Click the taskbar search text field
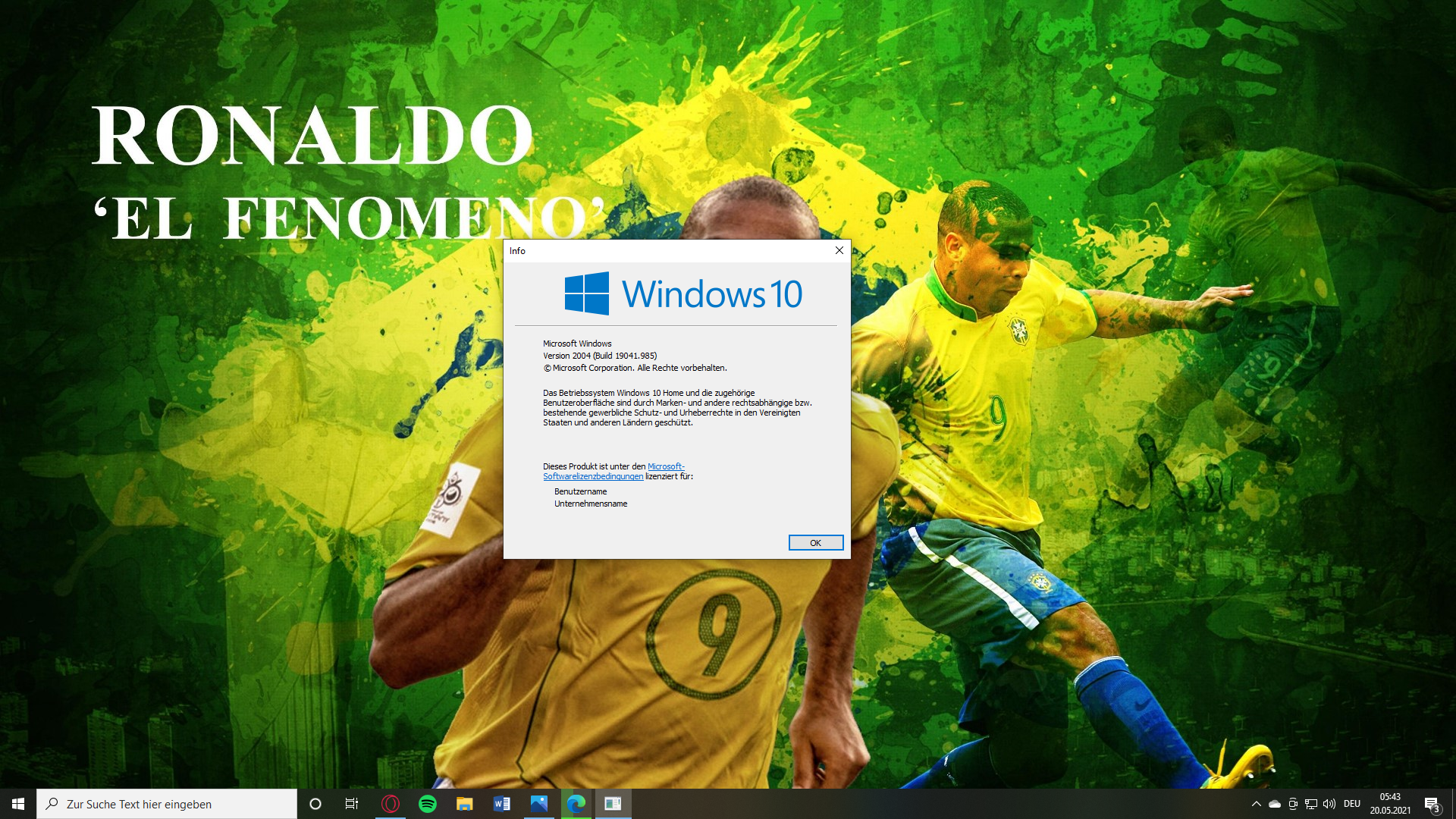 [167, 804]
